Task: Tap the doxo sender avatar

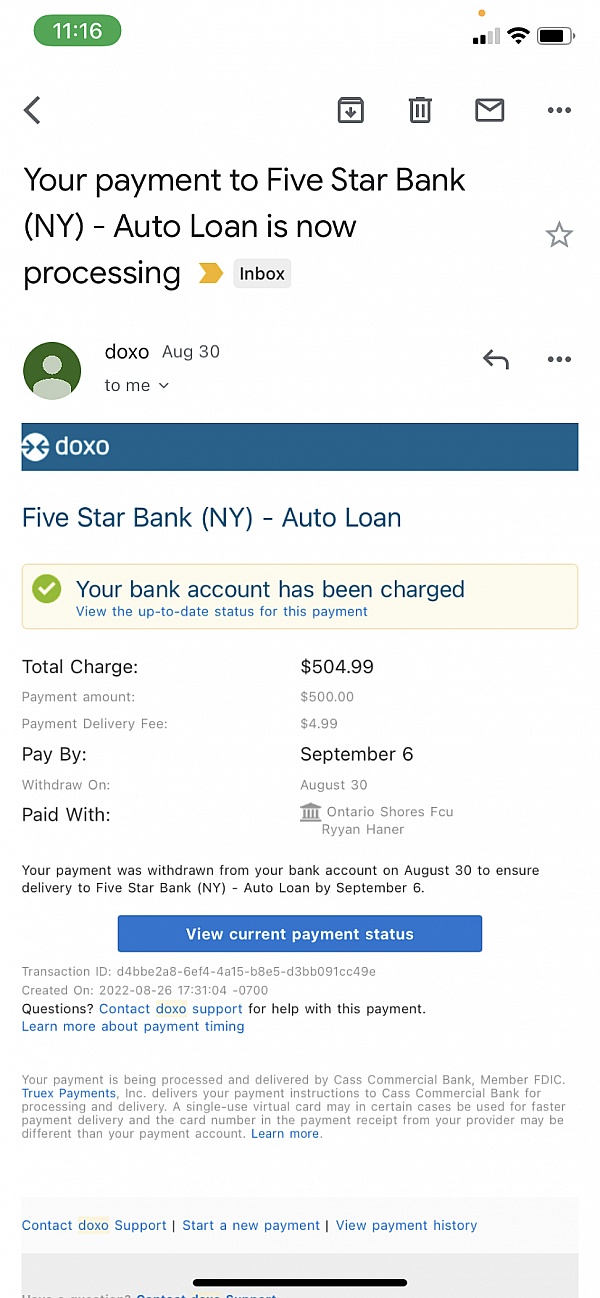Action: pos(52,370)
